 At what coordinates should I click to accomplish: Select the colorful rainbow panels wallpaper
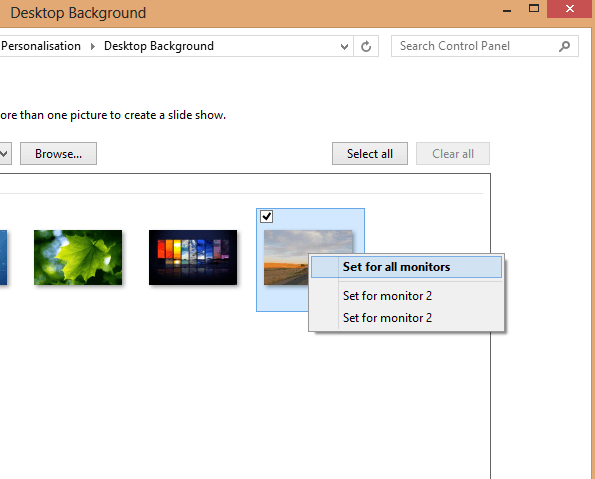point(193,257)
